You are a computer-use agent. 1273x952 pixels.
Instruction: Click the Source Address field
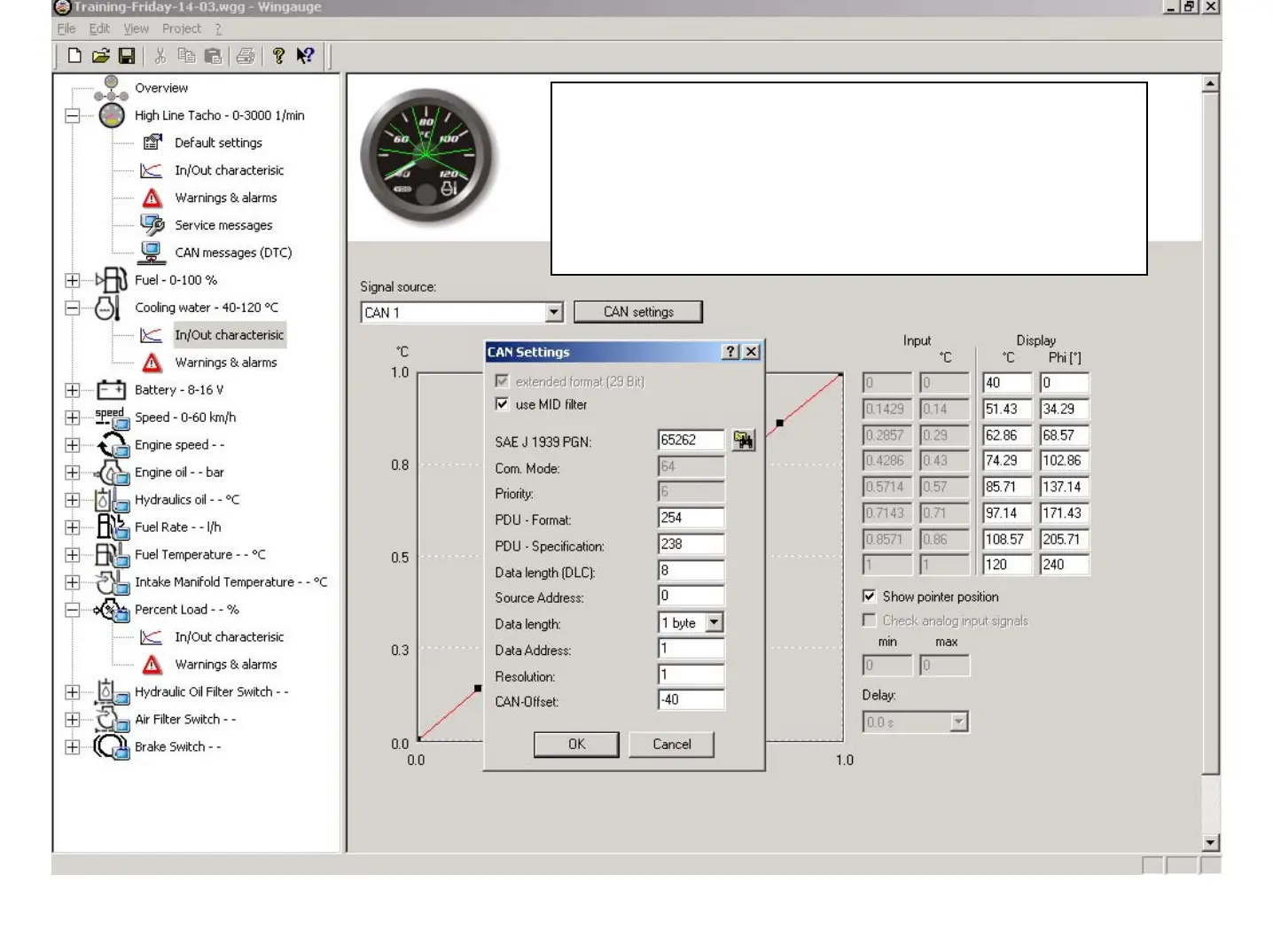pyautogui.click(x=691, y=596)
